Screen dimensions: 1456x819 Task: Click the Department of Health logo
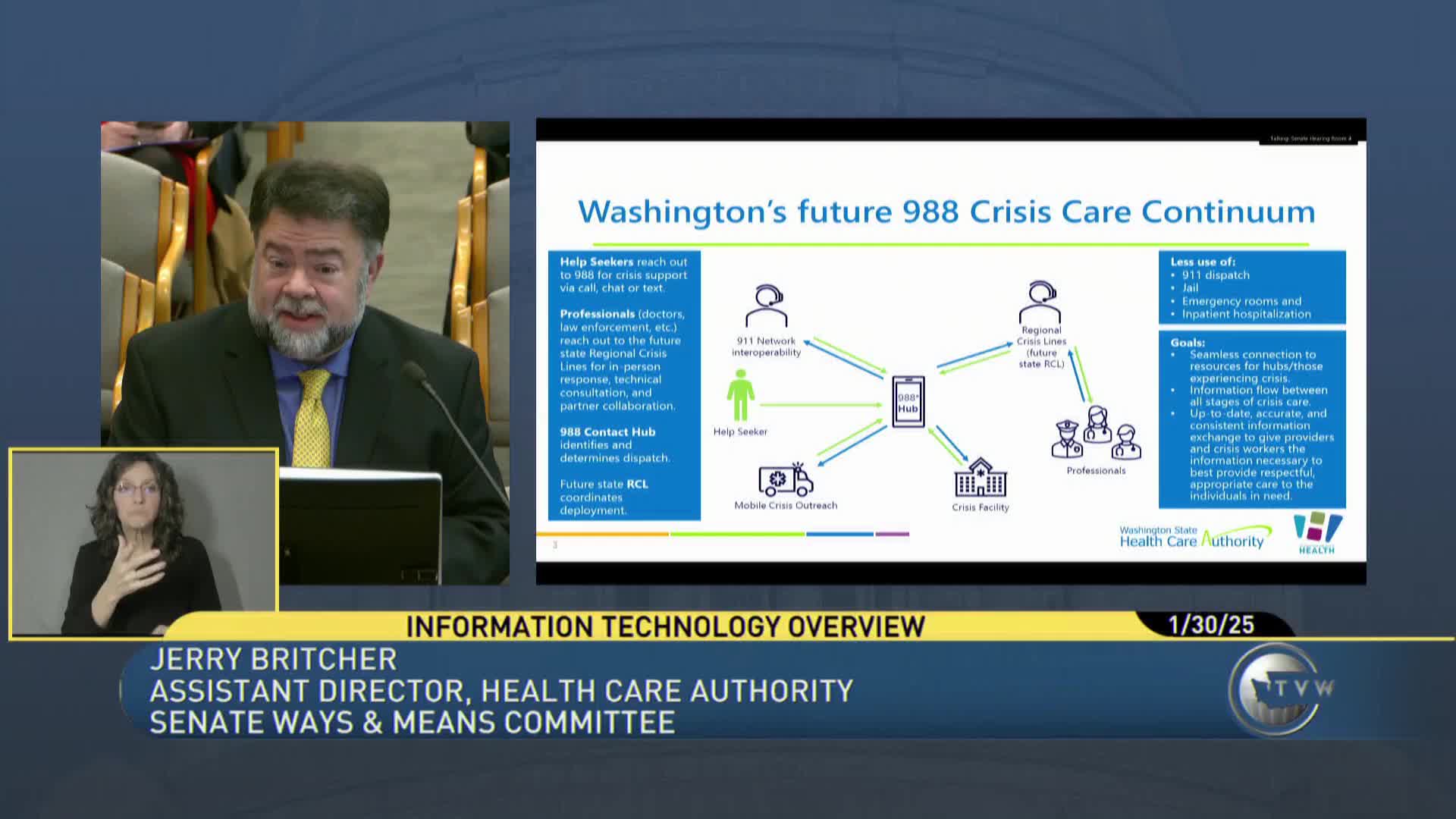pyautogui.click(x=1317, y=532)
